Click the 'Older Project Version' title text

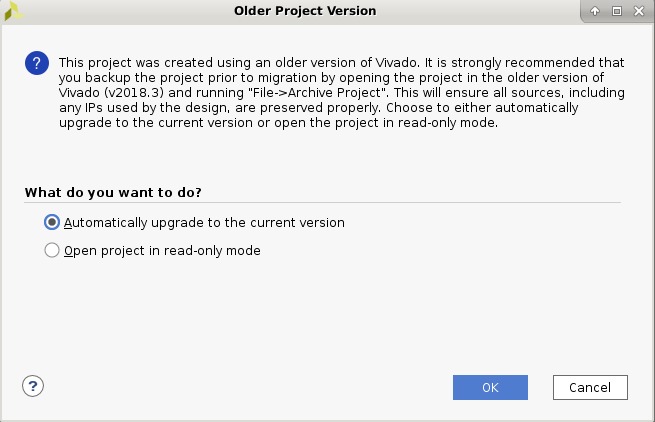pos(305,11)
